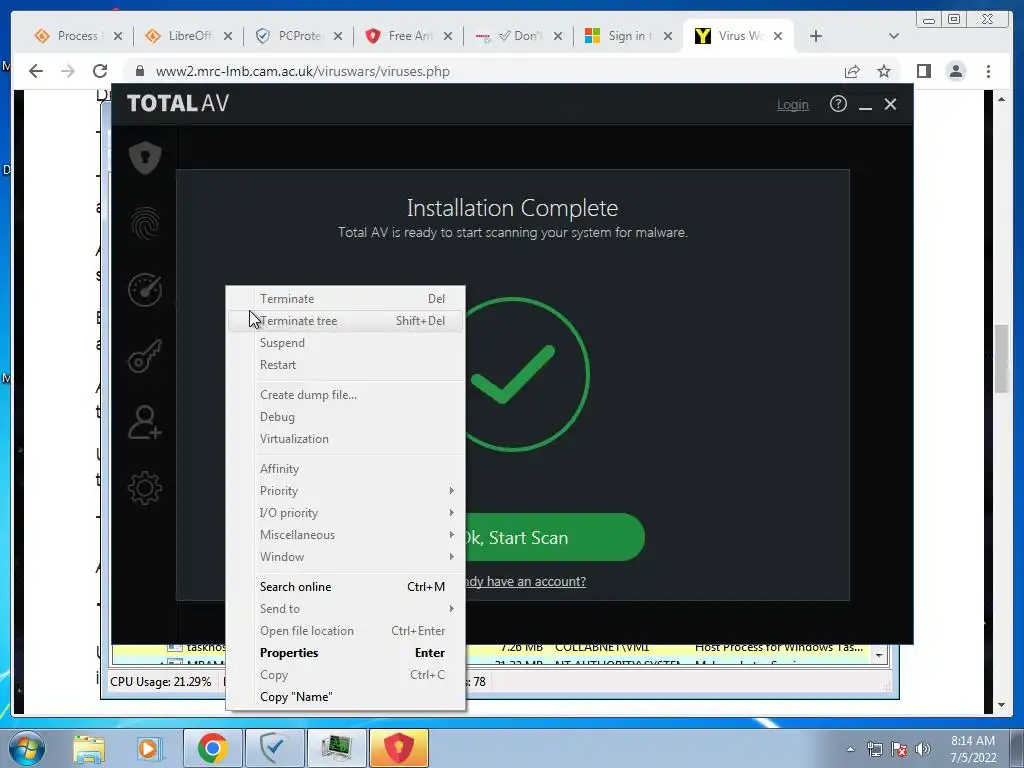Expand the Window submenu
This screenshot has width=1024, height=768.
pyautogui.click(x=346, y=557)
